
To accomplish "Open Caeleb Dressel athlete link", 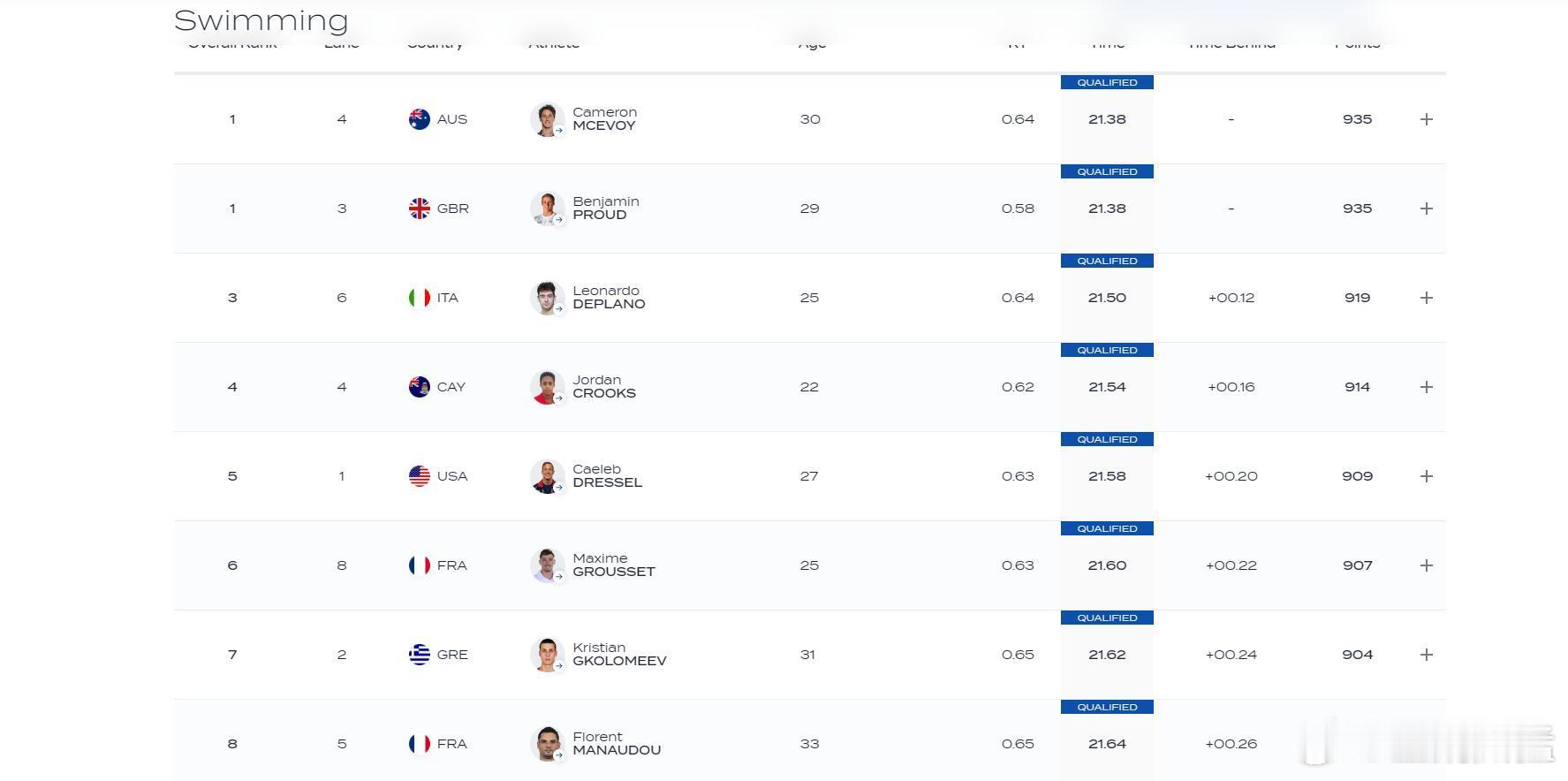I will 607,476.
